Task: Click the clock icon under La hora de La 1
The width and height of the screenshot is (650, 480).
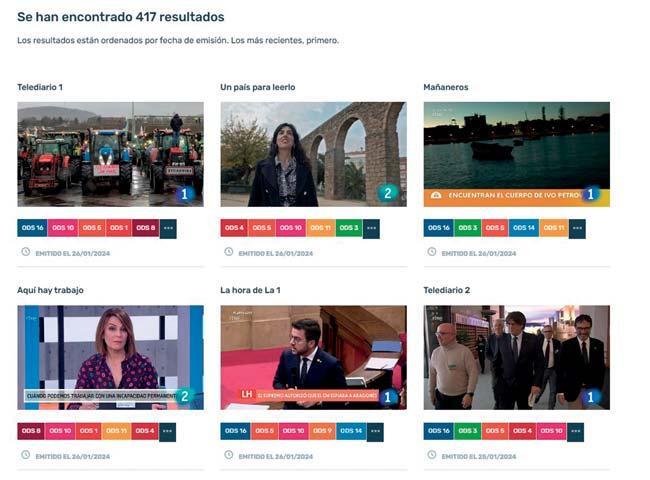Action: coord(229,455)
